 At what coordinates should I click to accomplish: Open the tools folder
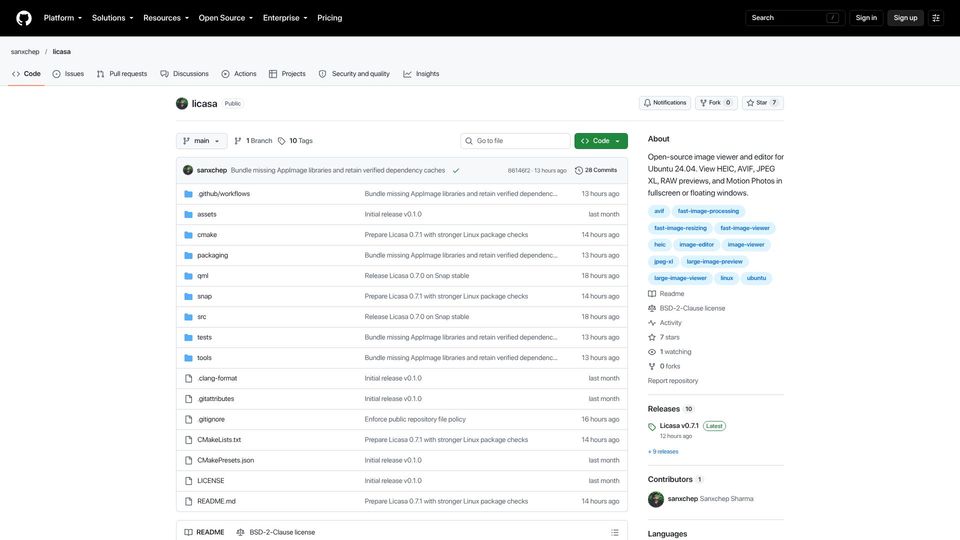204,358
